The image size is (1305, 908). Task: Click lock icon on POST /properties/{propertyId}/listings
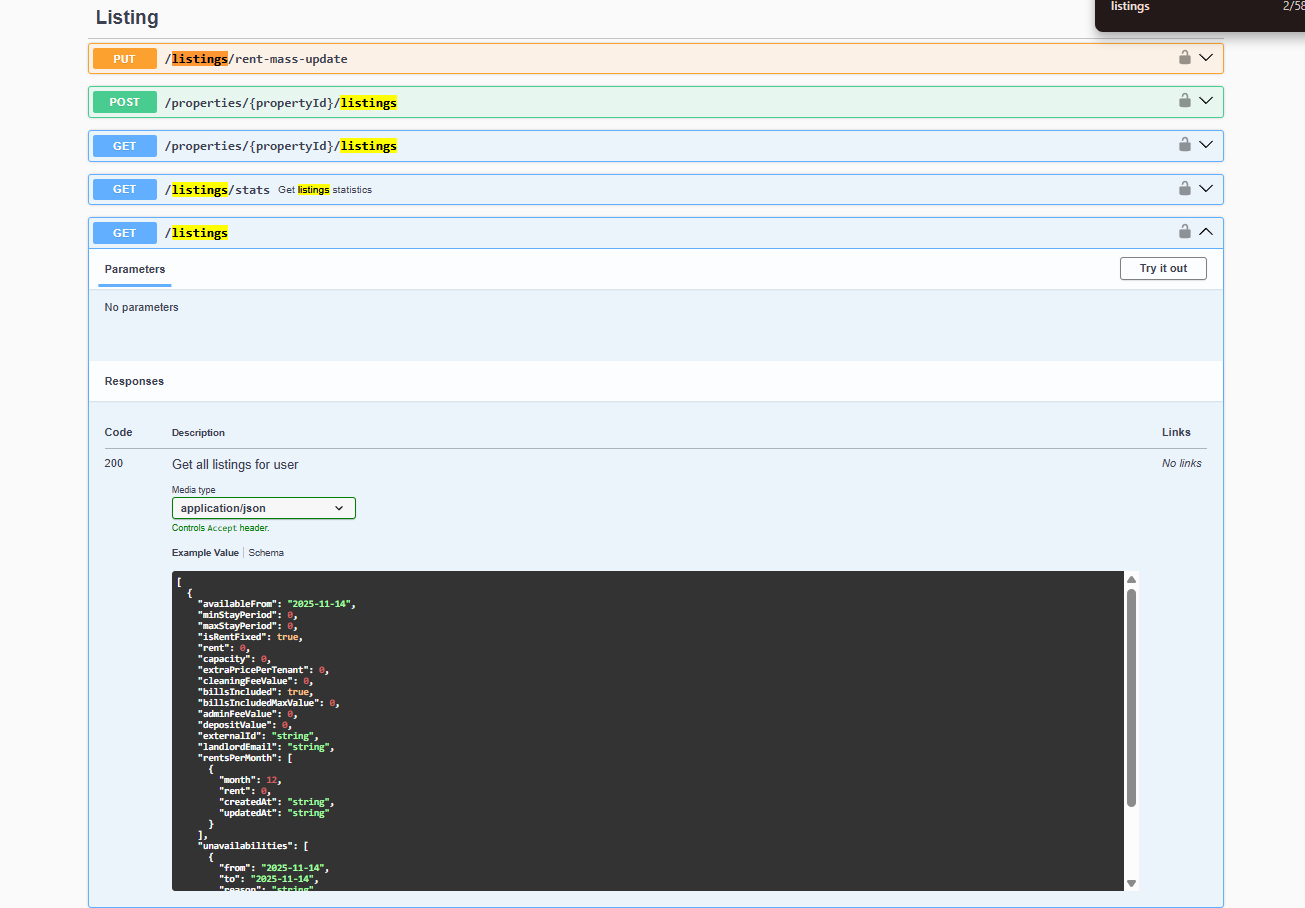click(1184, 101)
